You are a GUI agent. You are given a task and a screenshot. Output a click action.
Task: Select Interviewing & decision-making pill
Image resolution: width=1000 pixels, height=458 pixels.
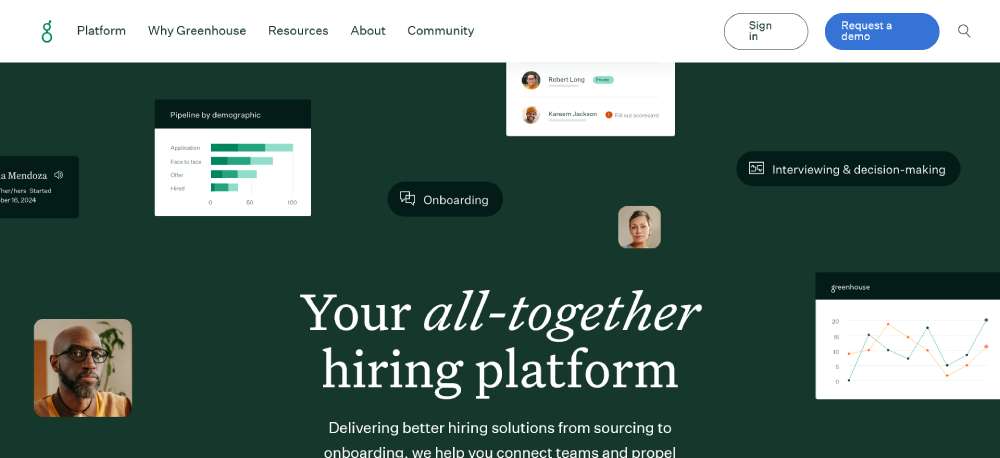pos(848,169)
